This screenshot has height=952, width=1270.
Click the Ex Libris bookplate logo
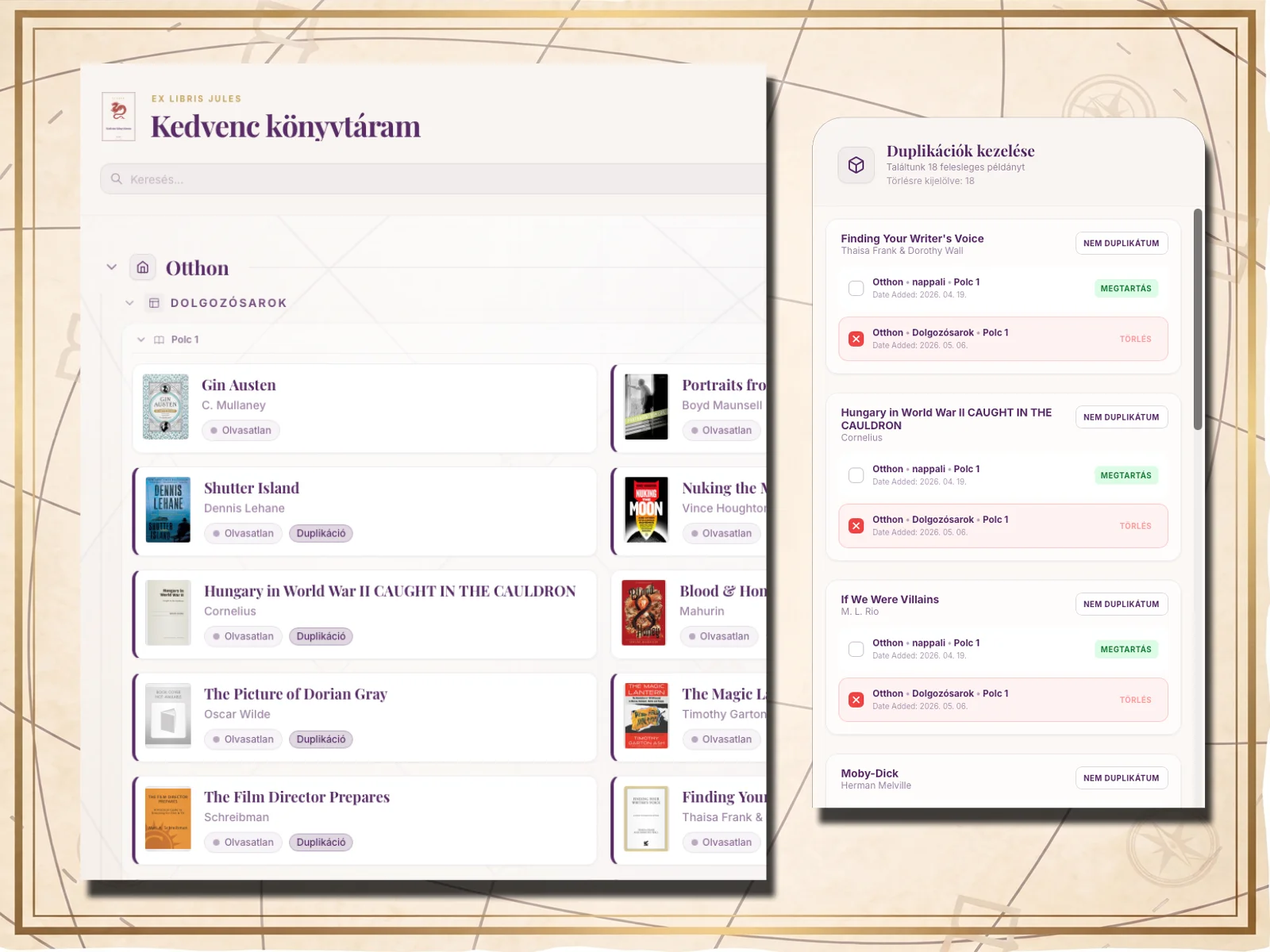[118, 117]
